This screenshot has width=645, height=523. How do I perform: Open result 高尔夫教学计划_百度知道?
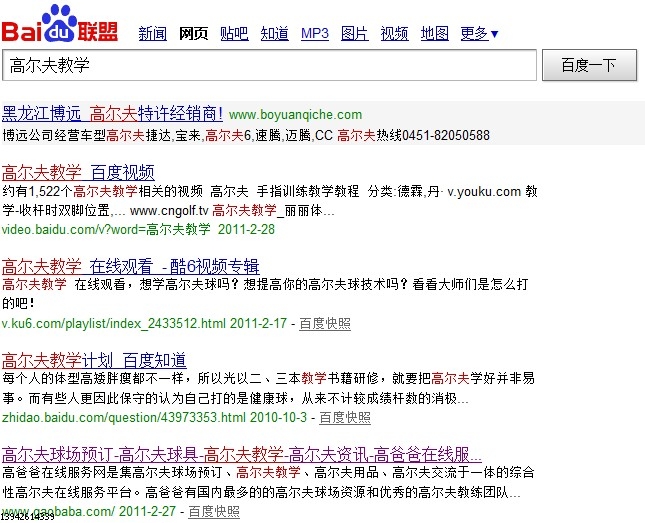click(94, 360)
